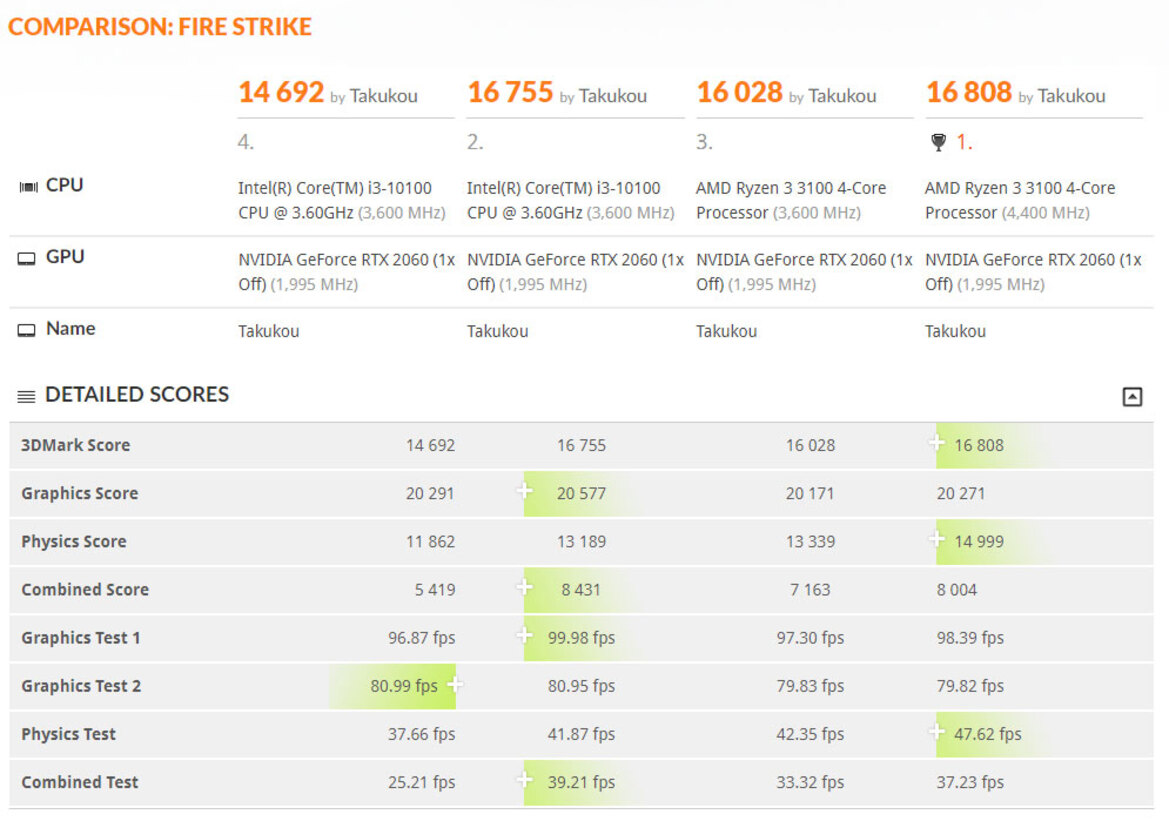Click plus marker beside 99.98 fps
Image resolution: width=1169 pixels, height=821 pixels.
click(525, 635)
